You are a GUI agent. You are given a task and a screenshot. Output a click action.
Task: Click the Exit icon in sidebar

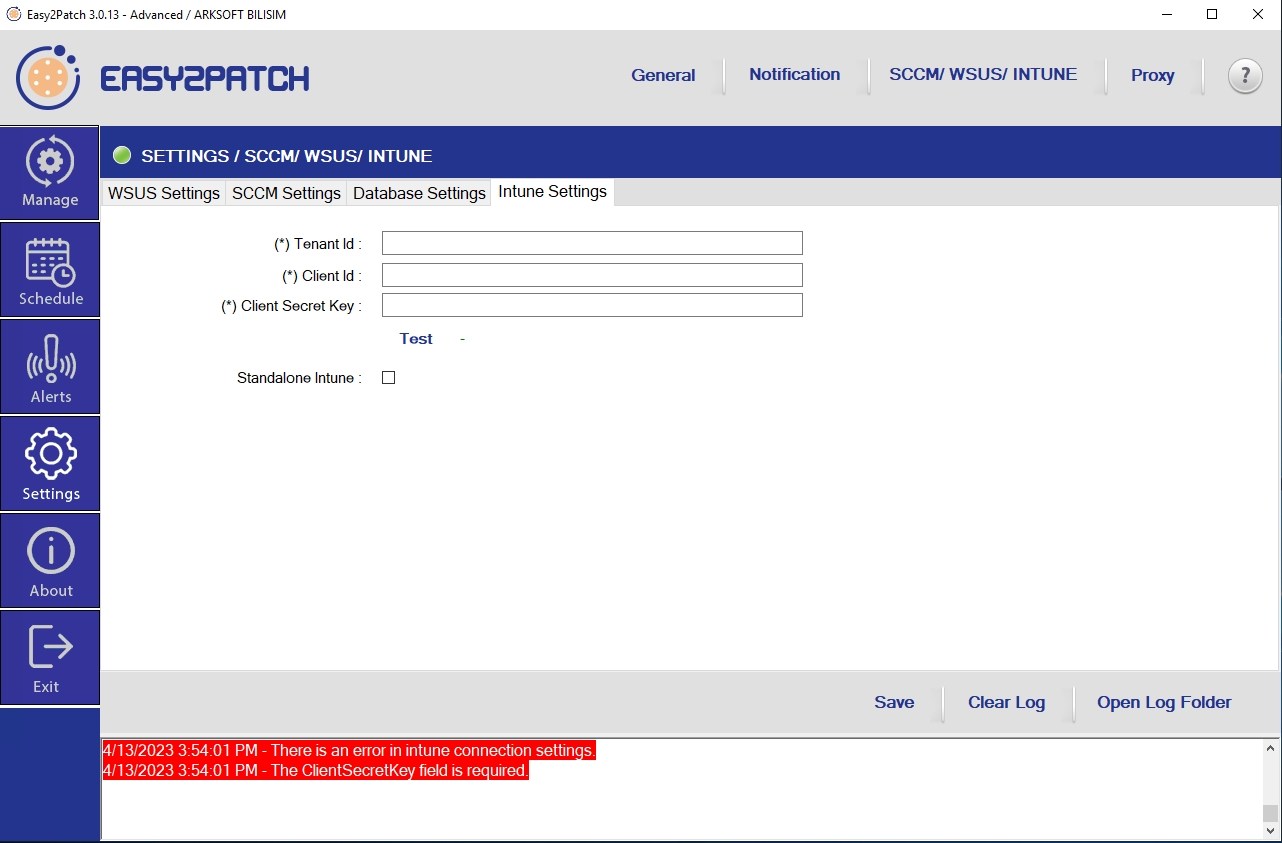coord(50,657)
